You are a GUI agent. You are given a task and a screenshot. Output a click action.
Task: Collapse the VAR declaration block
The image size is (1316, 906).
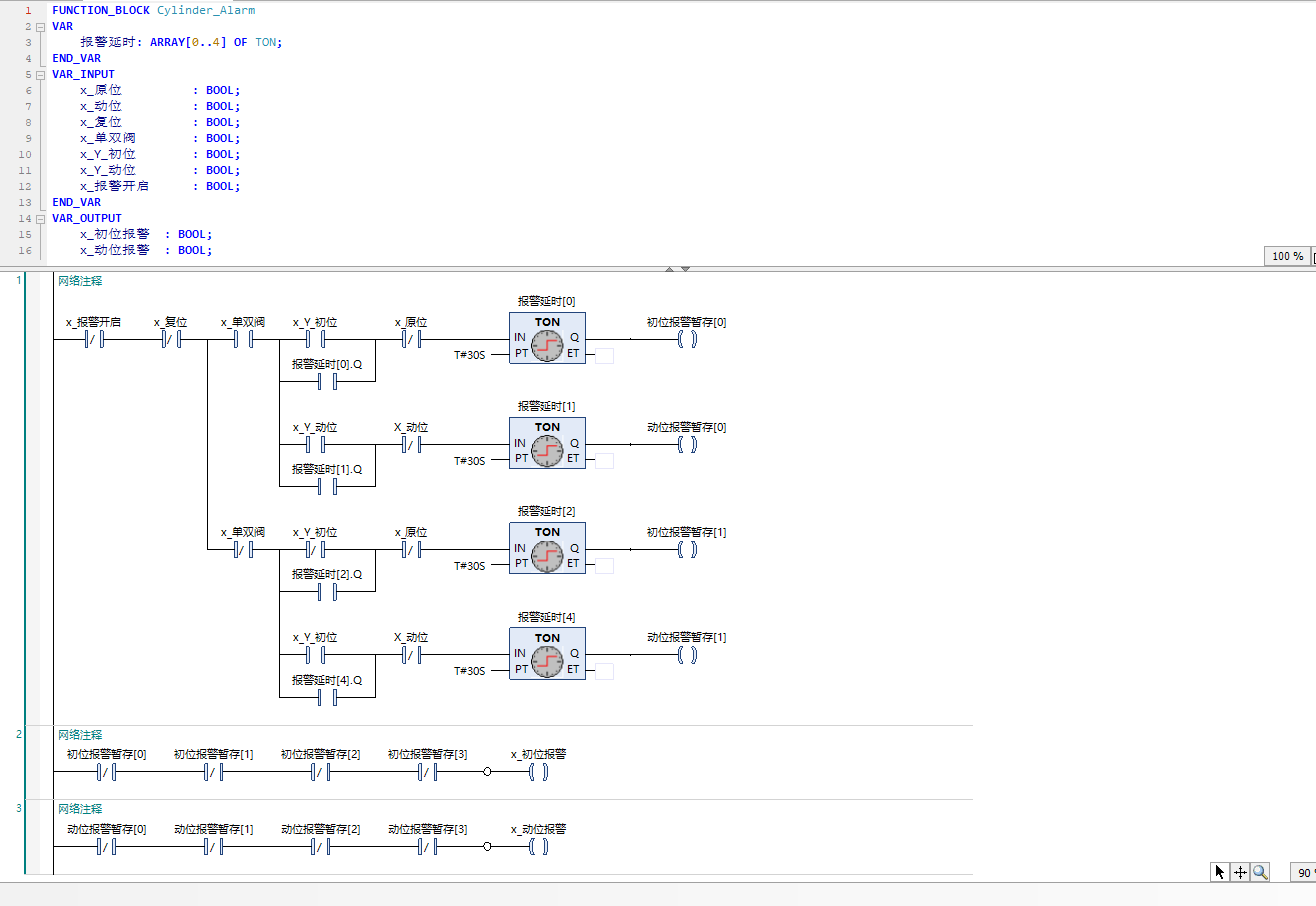click(x=41, y=27)
